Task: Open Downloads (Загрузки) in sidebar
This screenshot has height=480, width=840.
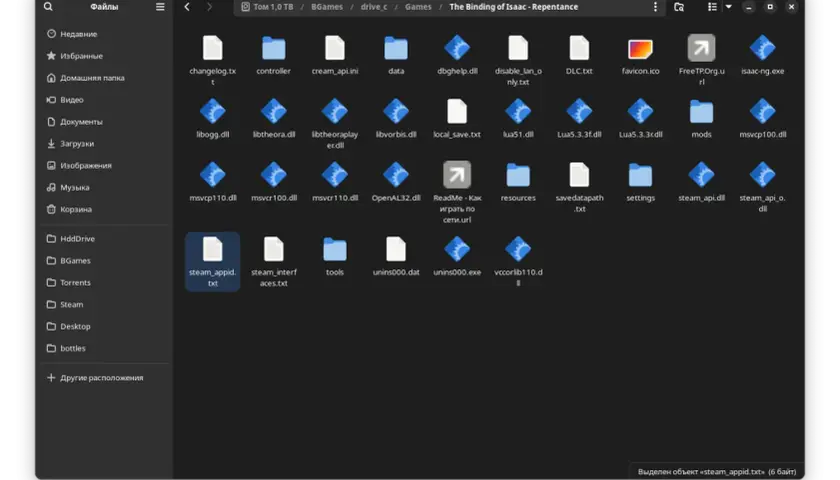Action: pos(104,144)
